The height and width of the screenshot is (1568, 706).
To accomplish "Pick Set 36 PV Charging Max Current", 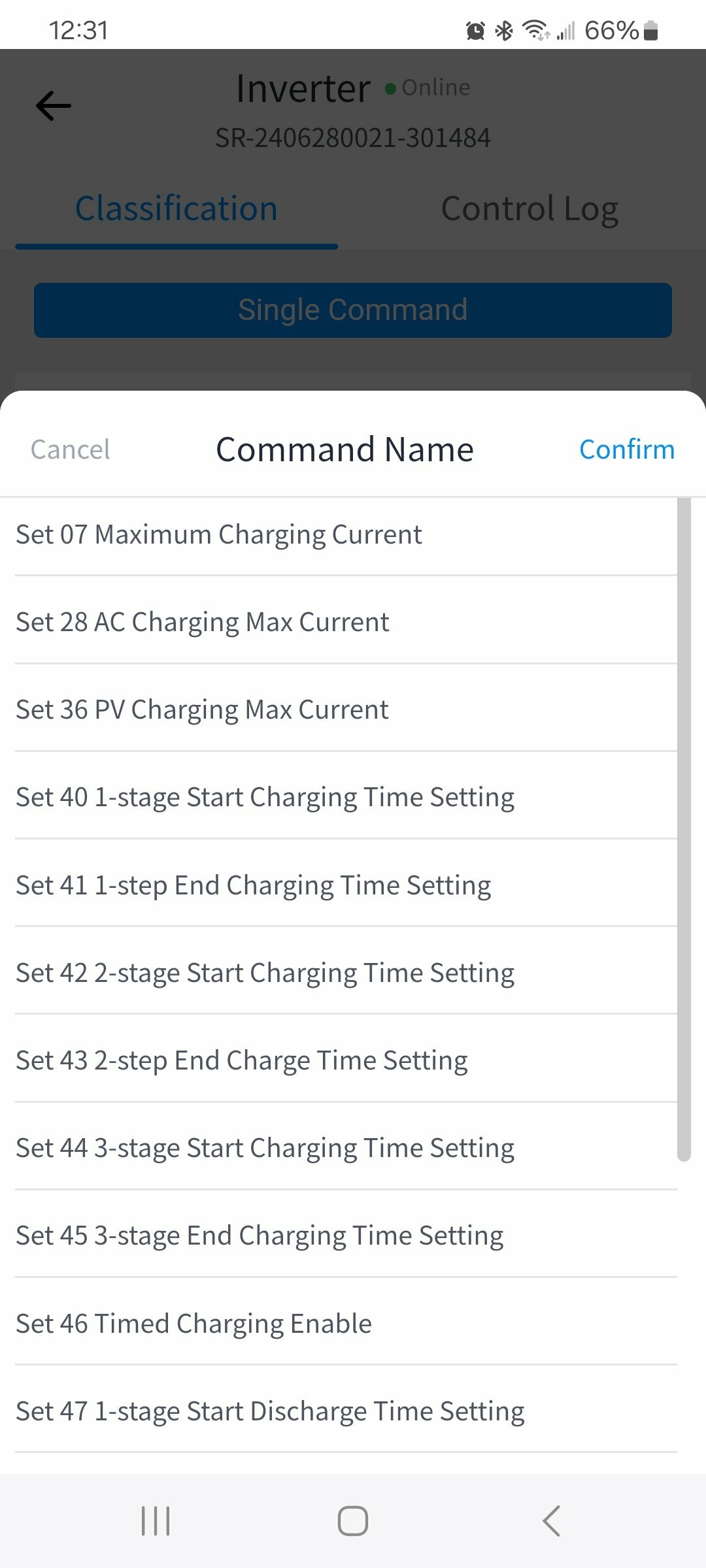I will [346, 709].
